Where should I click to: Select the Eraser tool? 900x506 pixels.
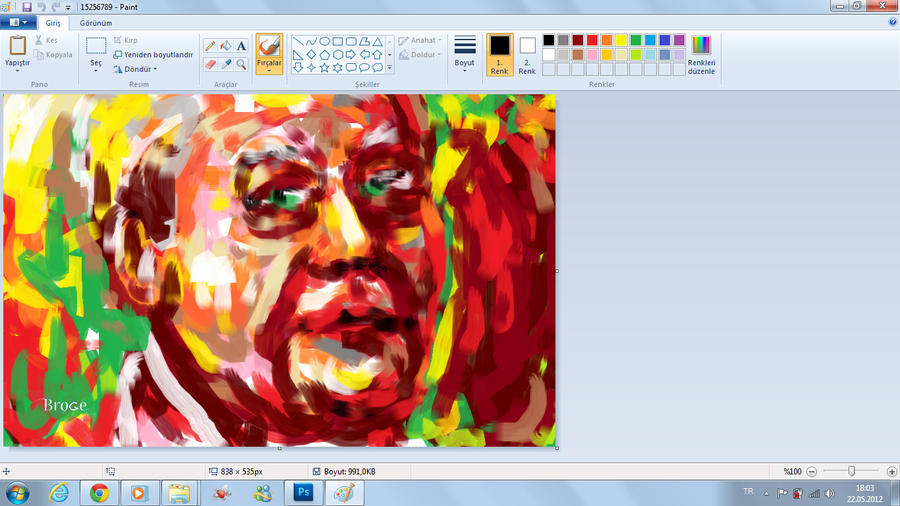[x=210, y=64]
